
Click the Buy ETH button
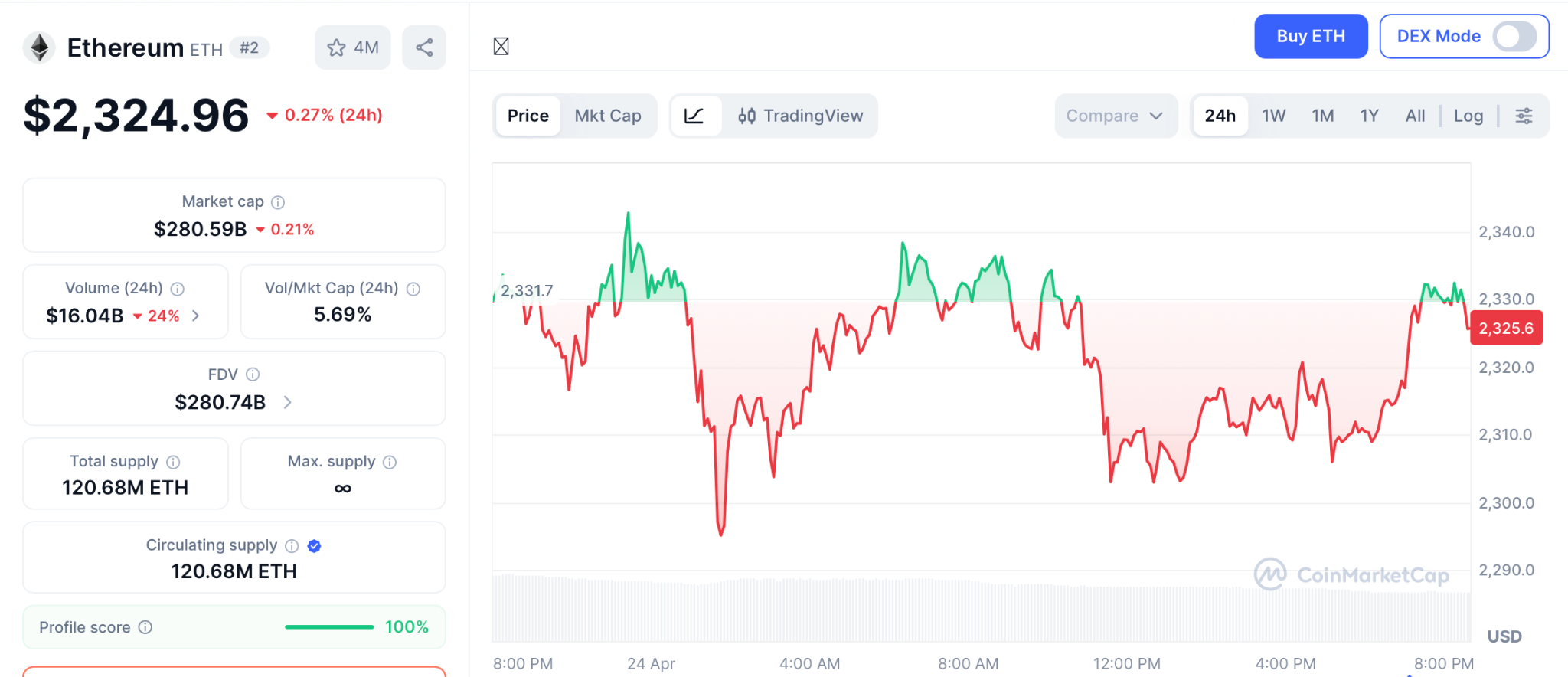pyautogui.click(x=1310, y=36)
